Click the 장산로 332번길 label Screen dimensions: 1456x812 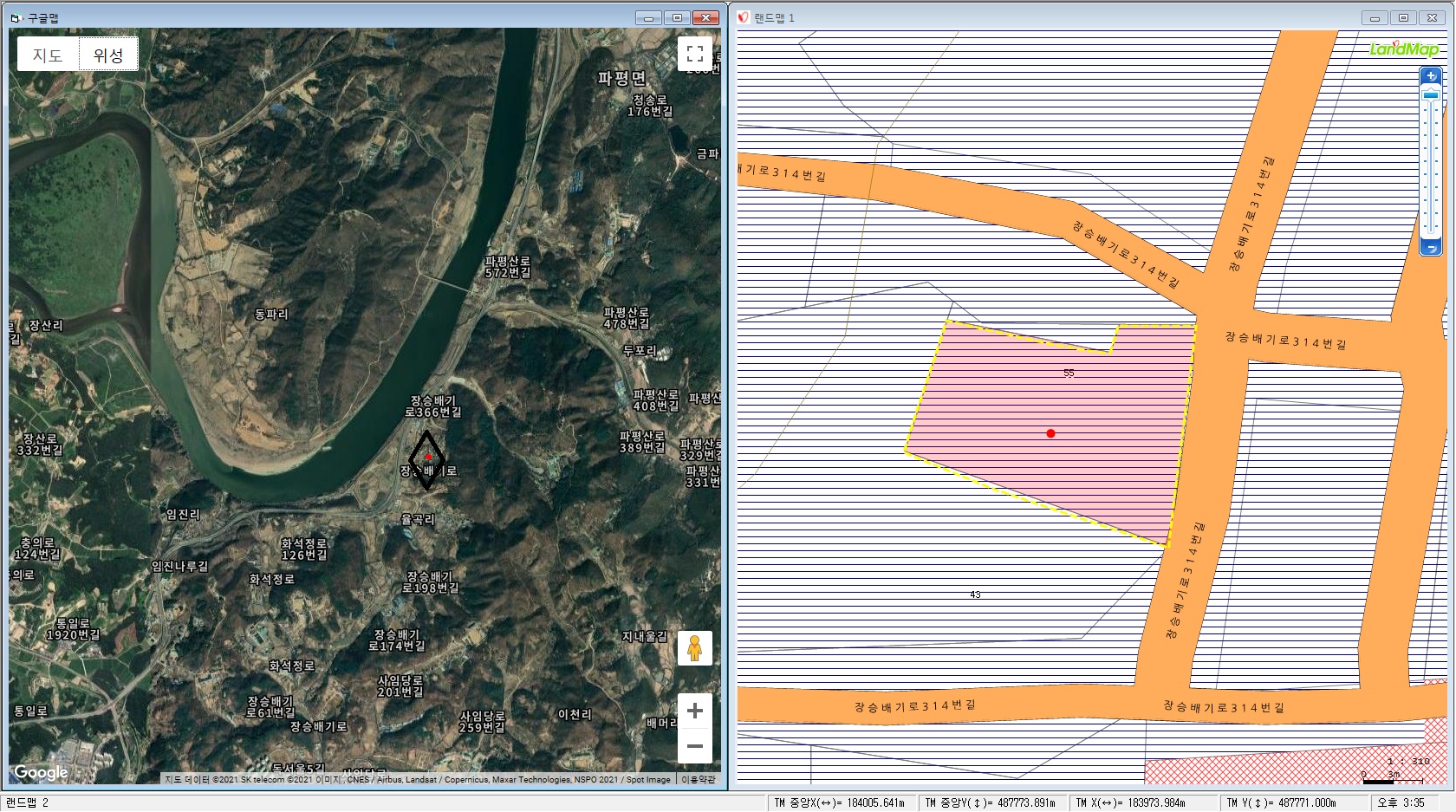40,445
